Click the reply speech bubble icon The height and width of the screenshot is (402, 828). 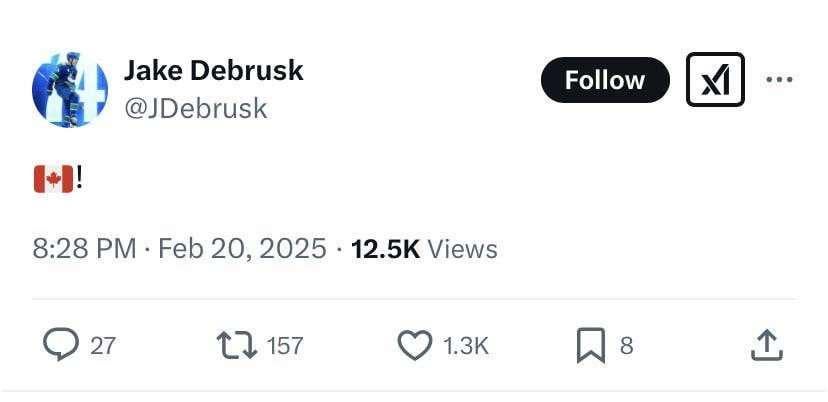[x=61, y=345]
